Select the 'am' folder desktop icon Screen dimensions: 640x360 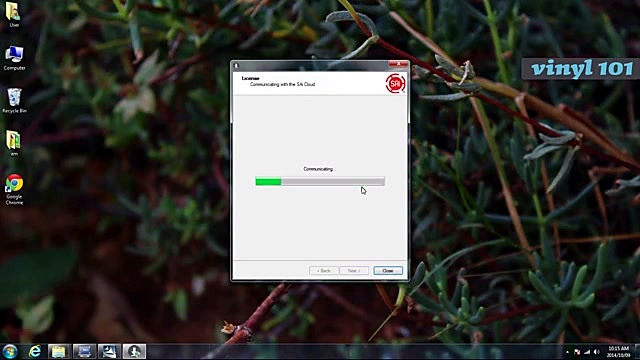click(14, 143)
